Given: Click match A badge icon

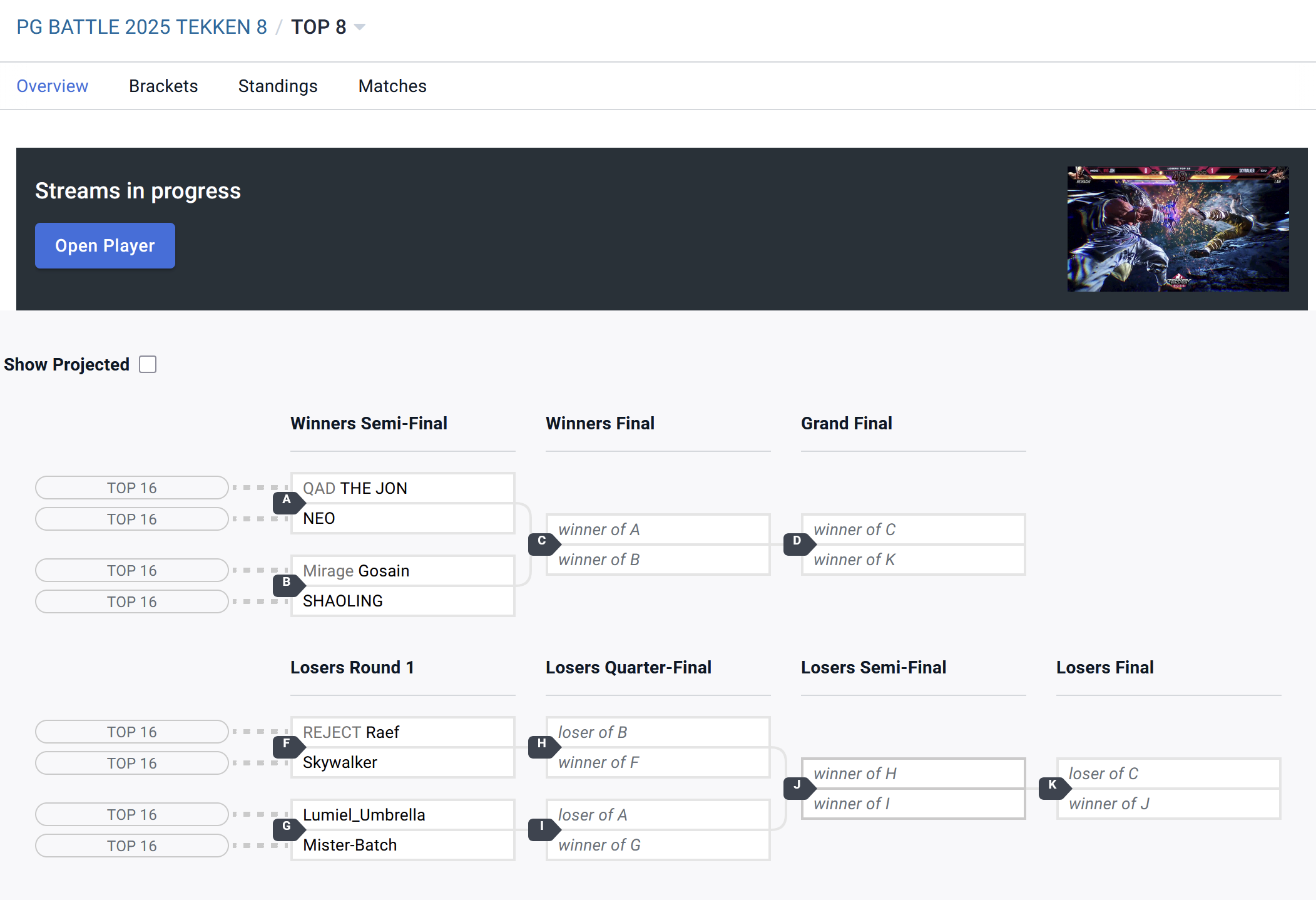Looking at the screenshot, I should (287, 501).
